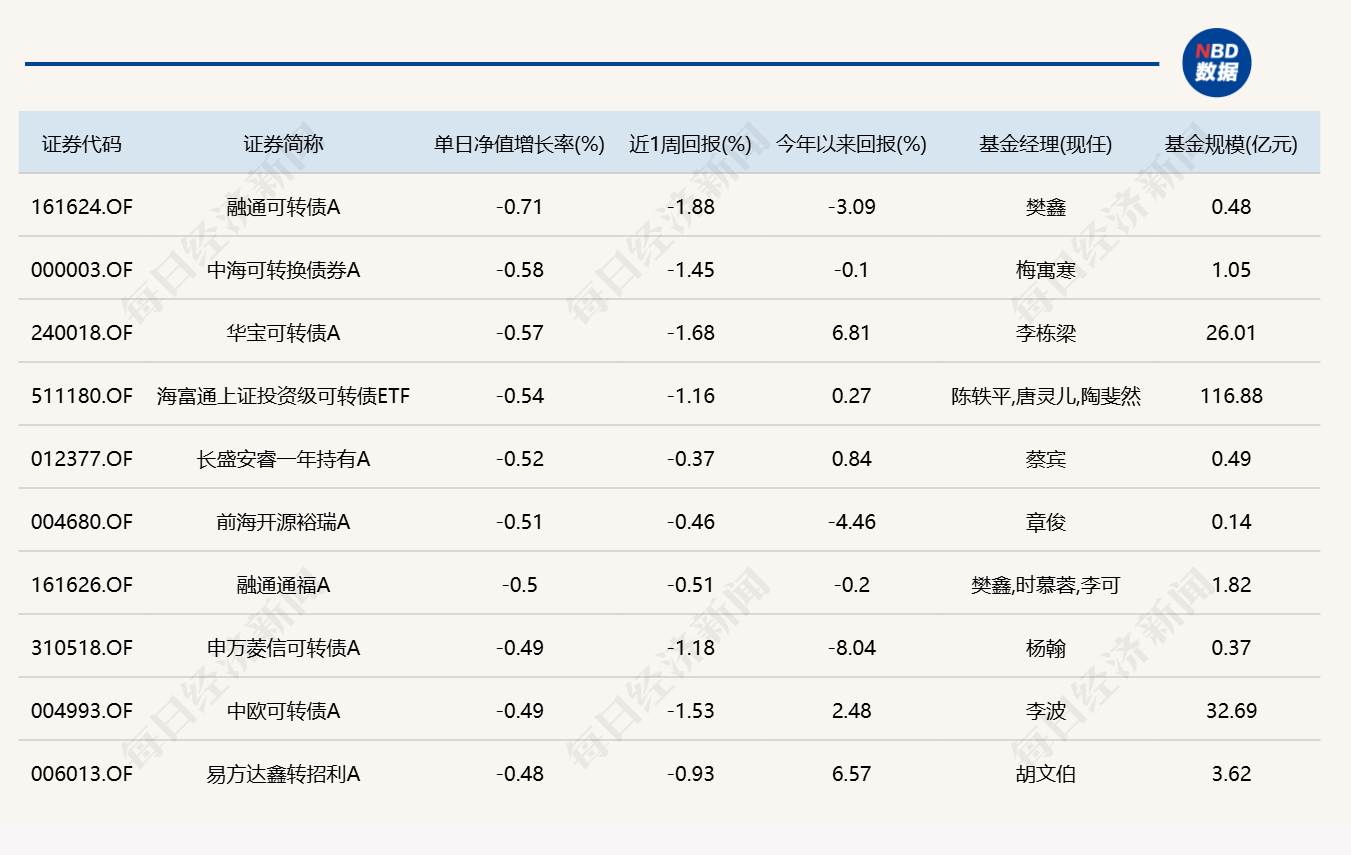
Task: Click fund manager 杨翰
Action: [x=1046, y=648]
